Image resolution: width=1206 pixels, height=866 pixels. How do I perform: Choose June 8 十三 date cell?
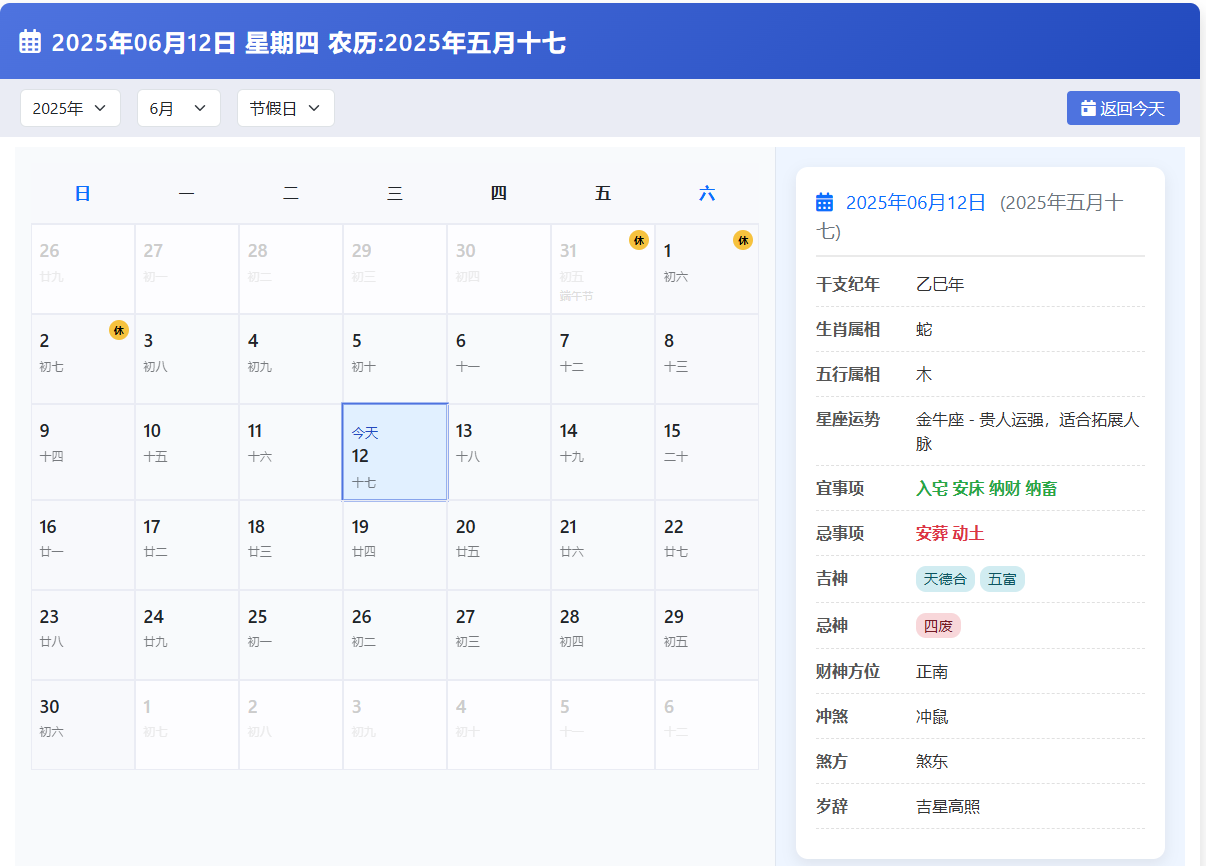point(707,359)
